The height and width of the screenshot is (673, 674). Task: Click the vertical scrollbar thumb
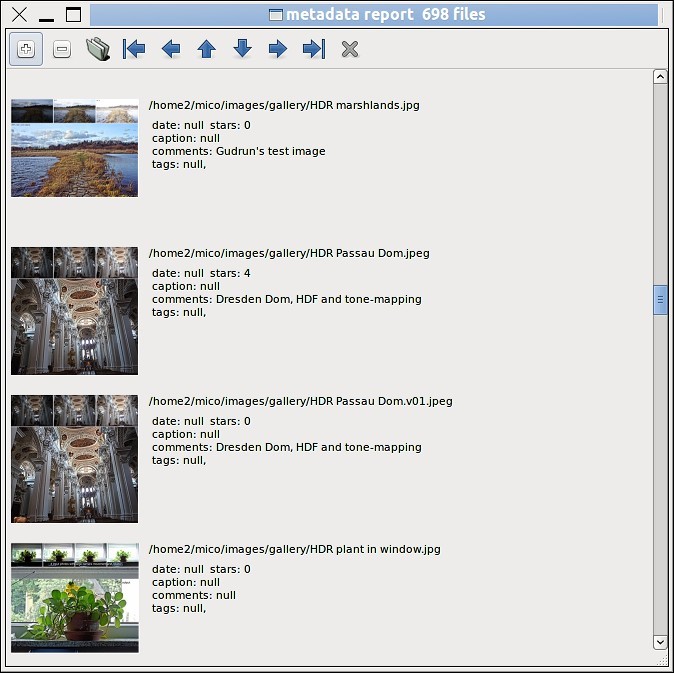click(x=660, y=300)
